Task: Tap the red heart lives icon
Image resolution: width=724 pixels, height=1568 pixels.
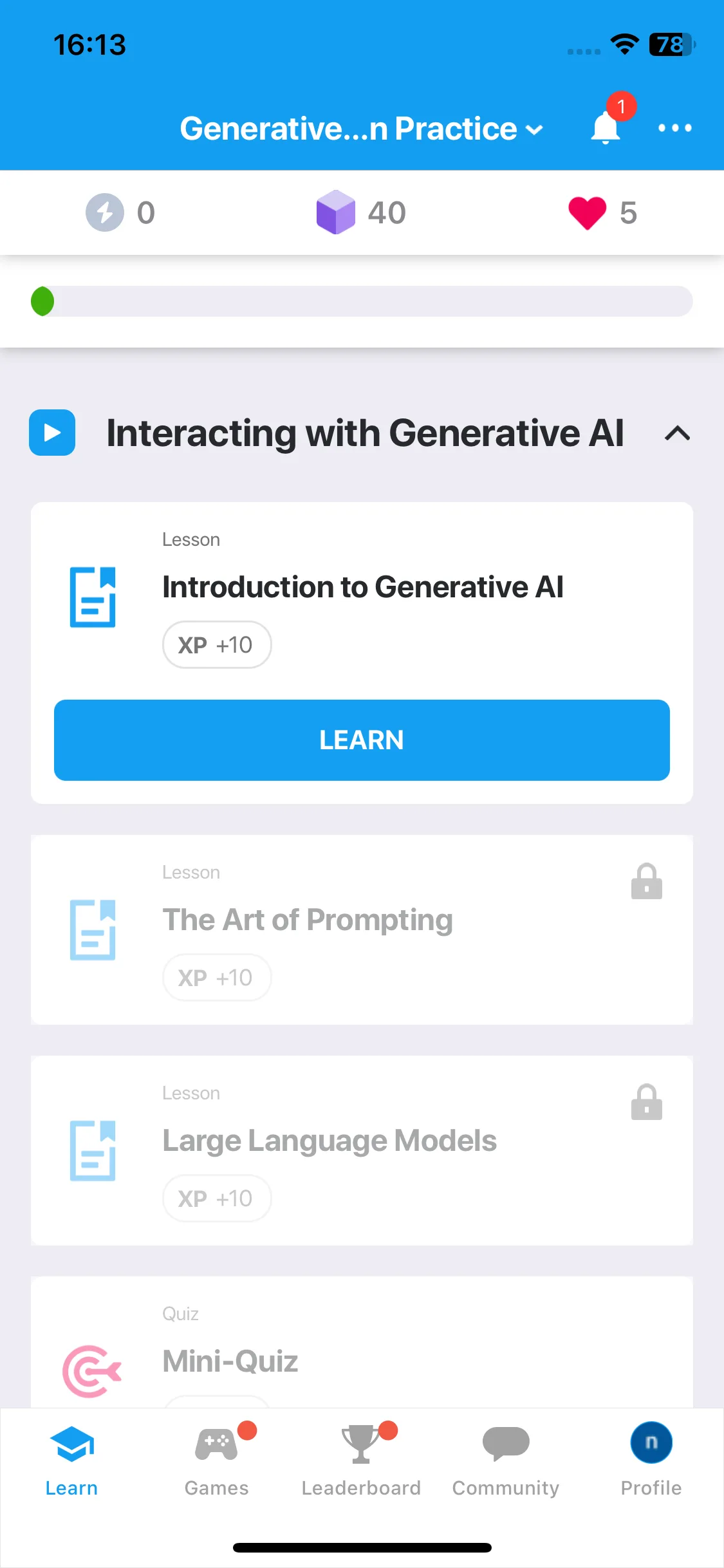Action: pos(587,213)
